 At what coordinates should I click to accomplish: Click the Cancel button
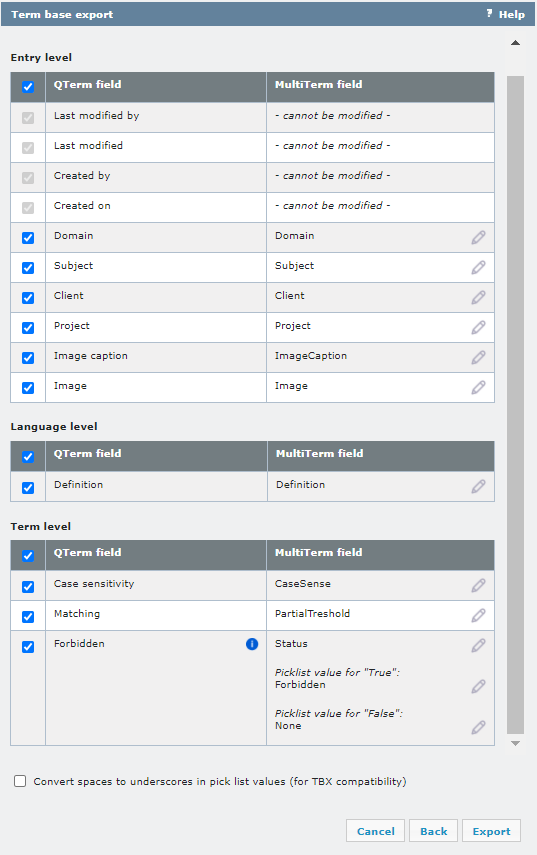(376, 831)
